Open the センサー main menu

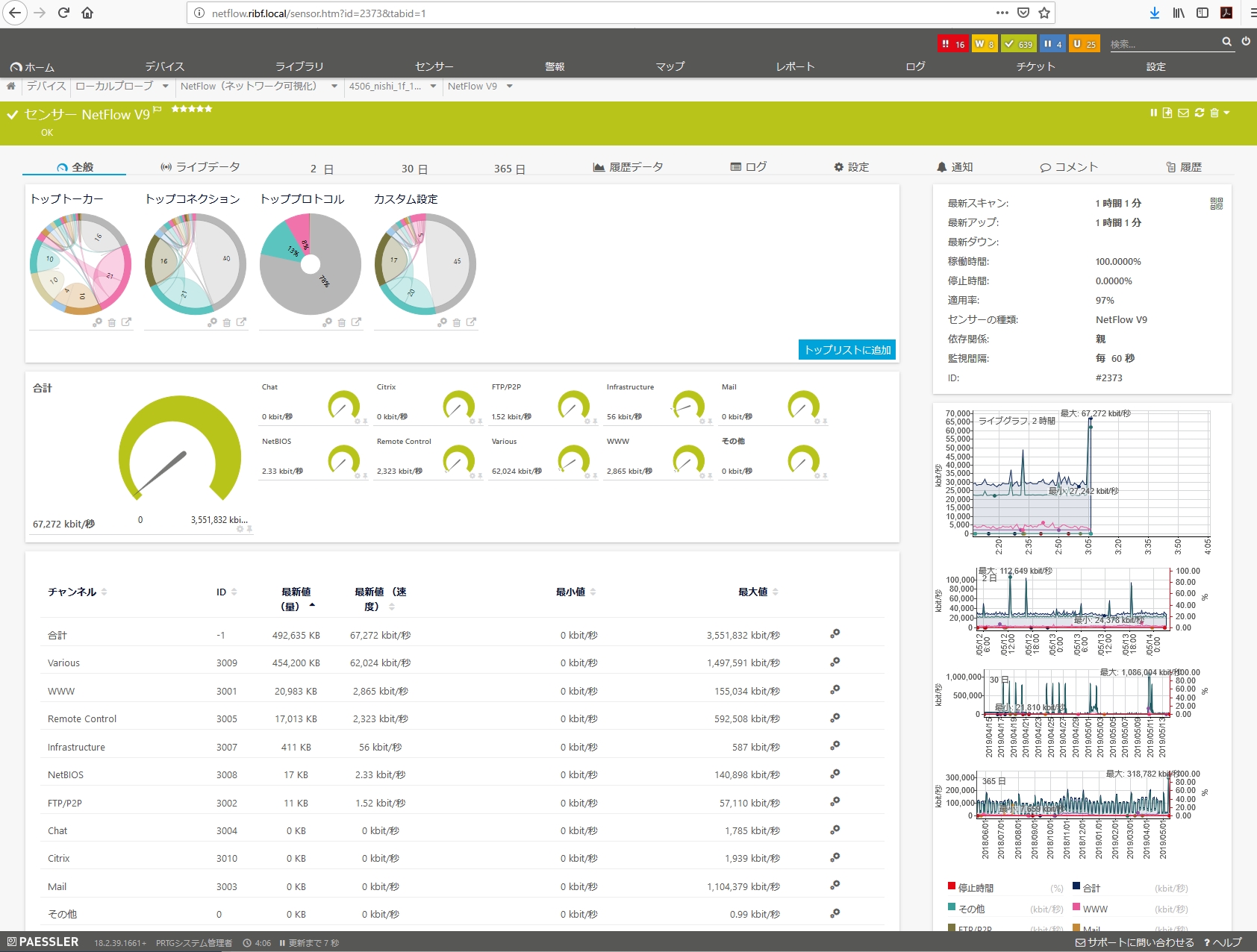coord(434,66)
